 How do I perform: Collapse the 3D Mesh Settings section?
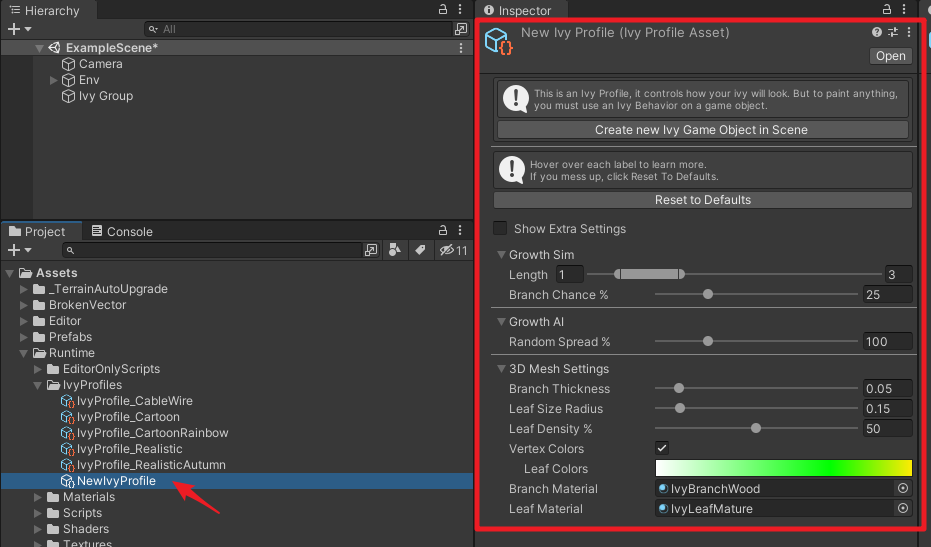501,369
